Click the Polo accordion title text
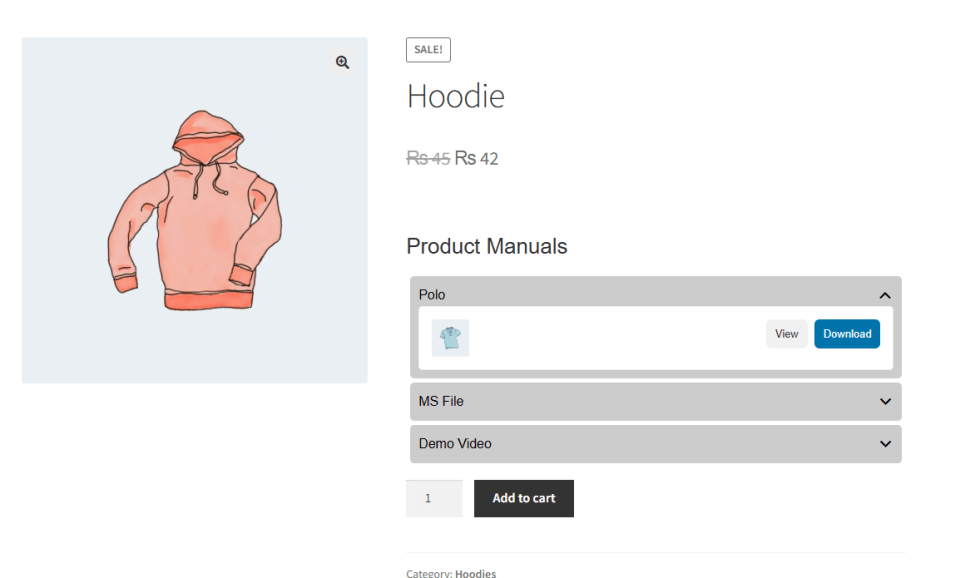The height and width of the screenshot is (578, 980). [432, 294]
